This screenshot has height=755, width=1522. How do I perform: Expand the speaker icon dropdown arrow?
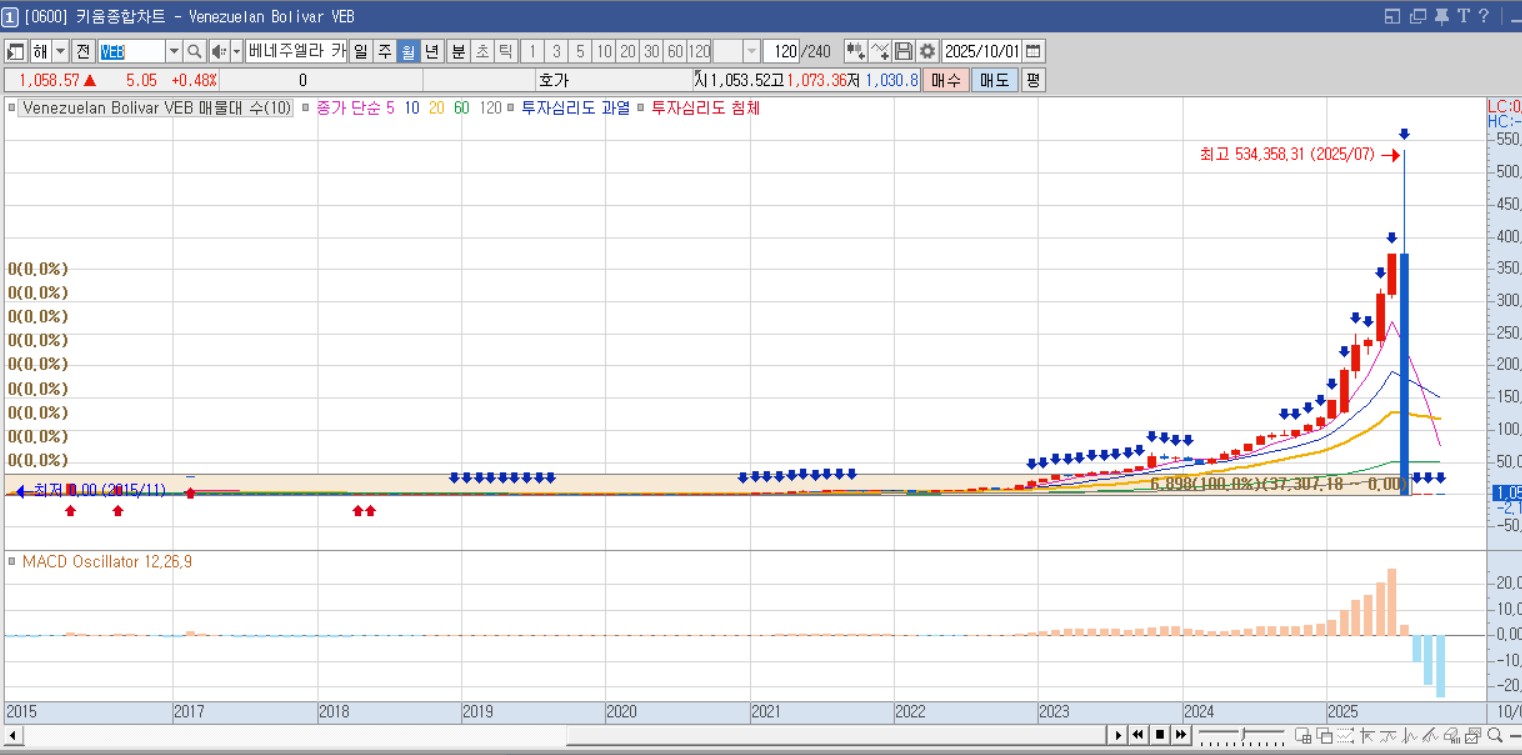(x=236, y=51)
